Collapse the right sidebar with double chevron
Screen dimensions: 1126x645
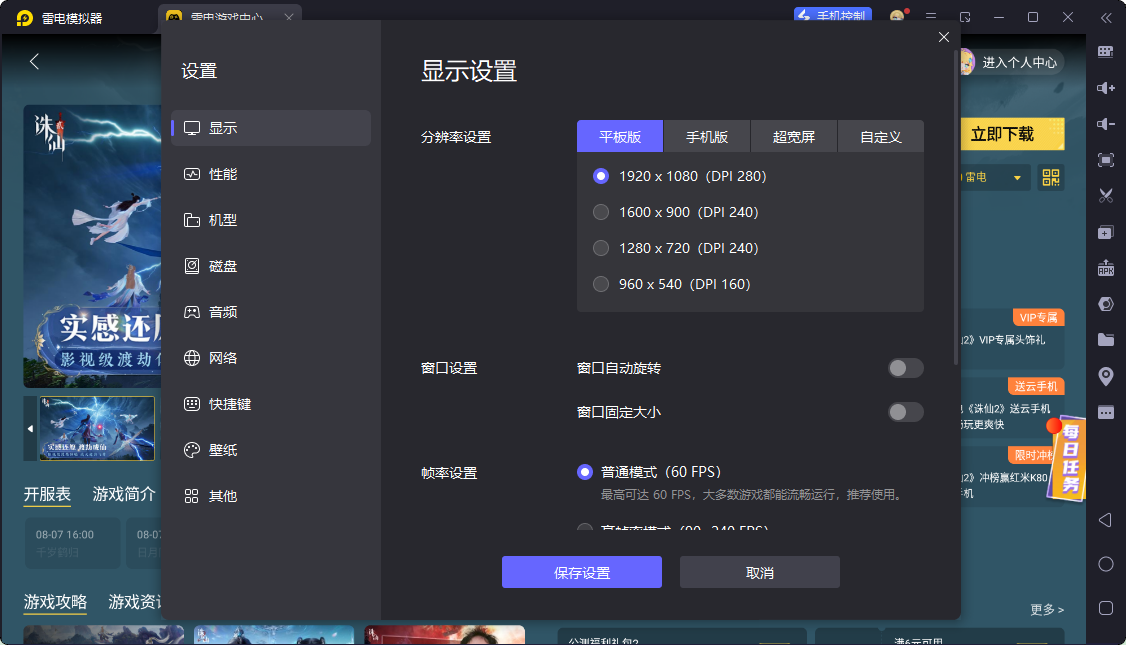1106,18
